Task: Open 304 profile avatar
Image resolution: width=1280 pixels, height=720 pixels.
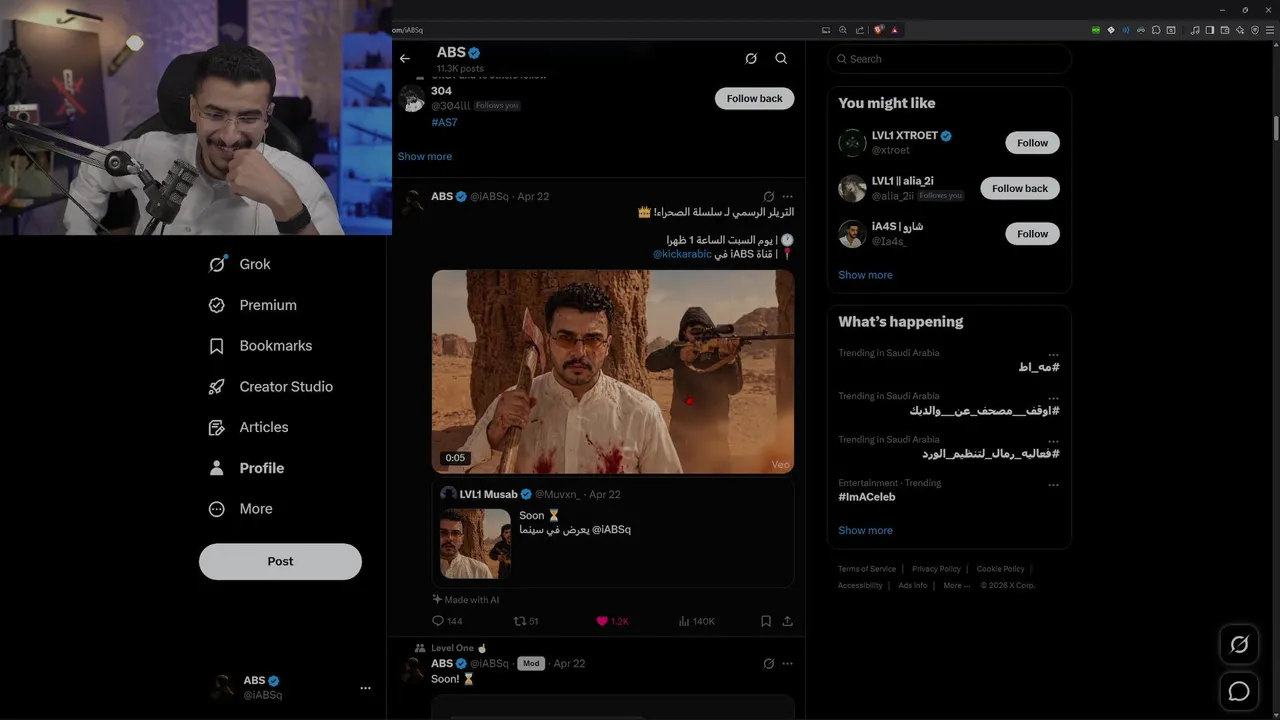Action: coord(411,98)
